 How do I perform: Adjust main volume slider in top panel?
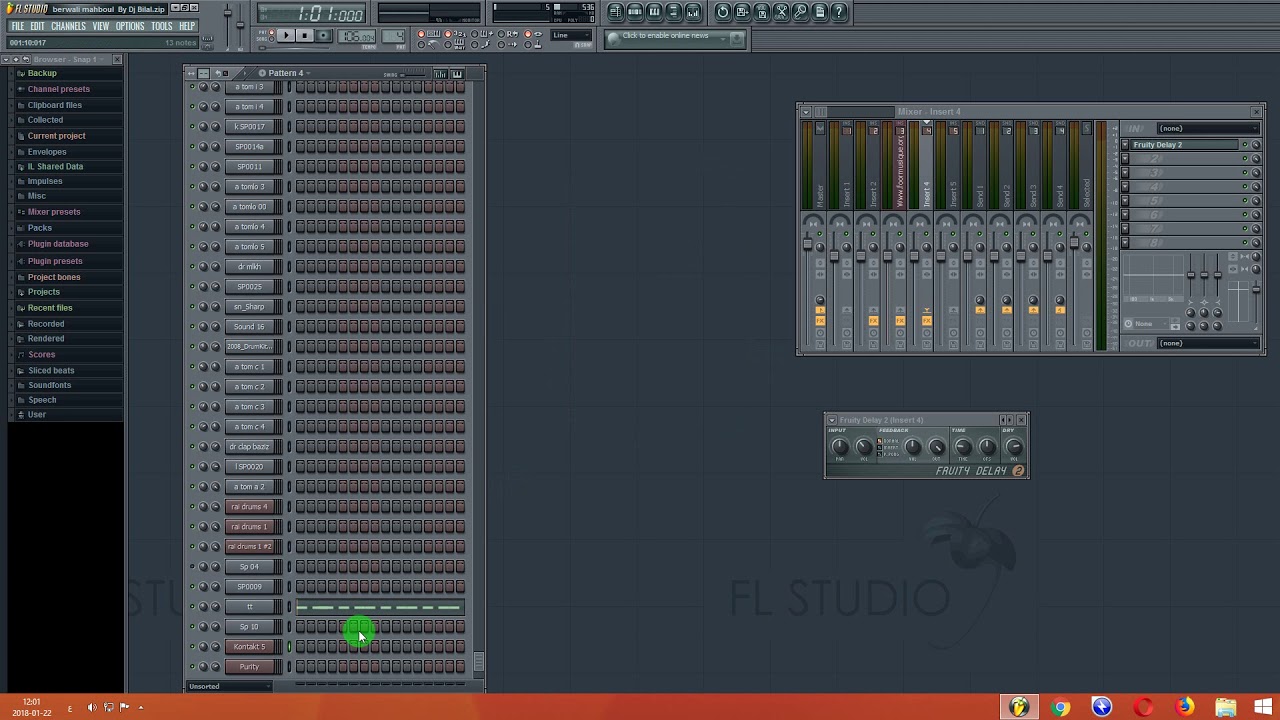pyautogui.click(x=227, y=13)
